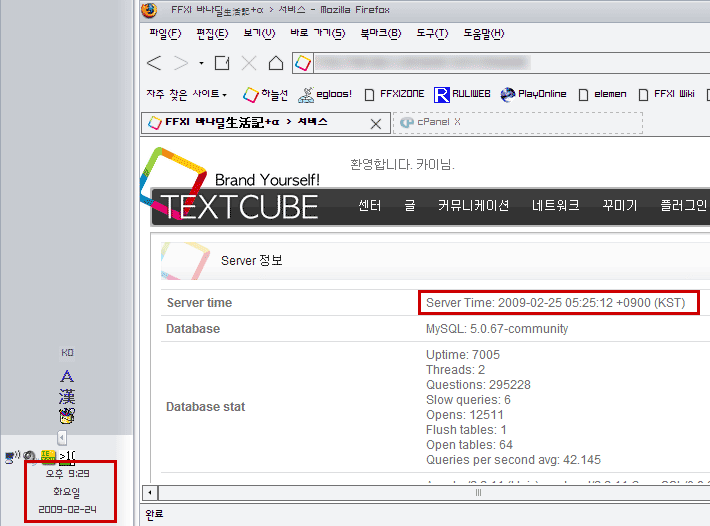Open the 센터 Textcube menu

pyautogui.click(x=369, y=206)
